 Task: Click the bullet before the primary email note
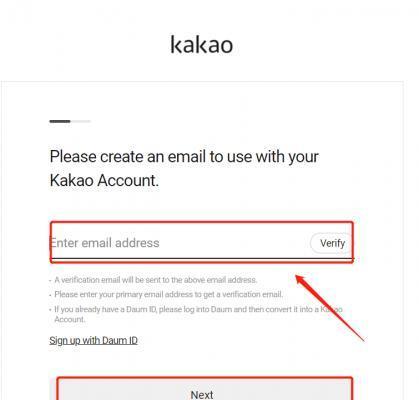tap(50, 295)
